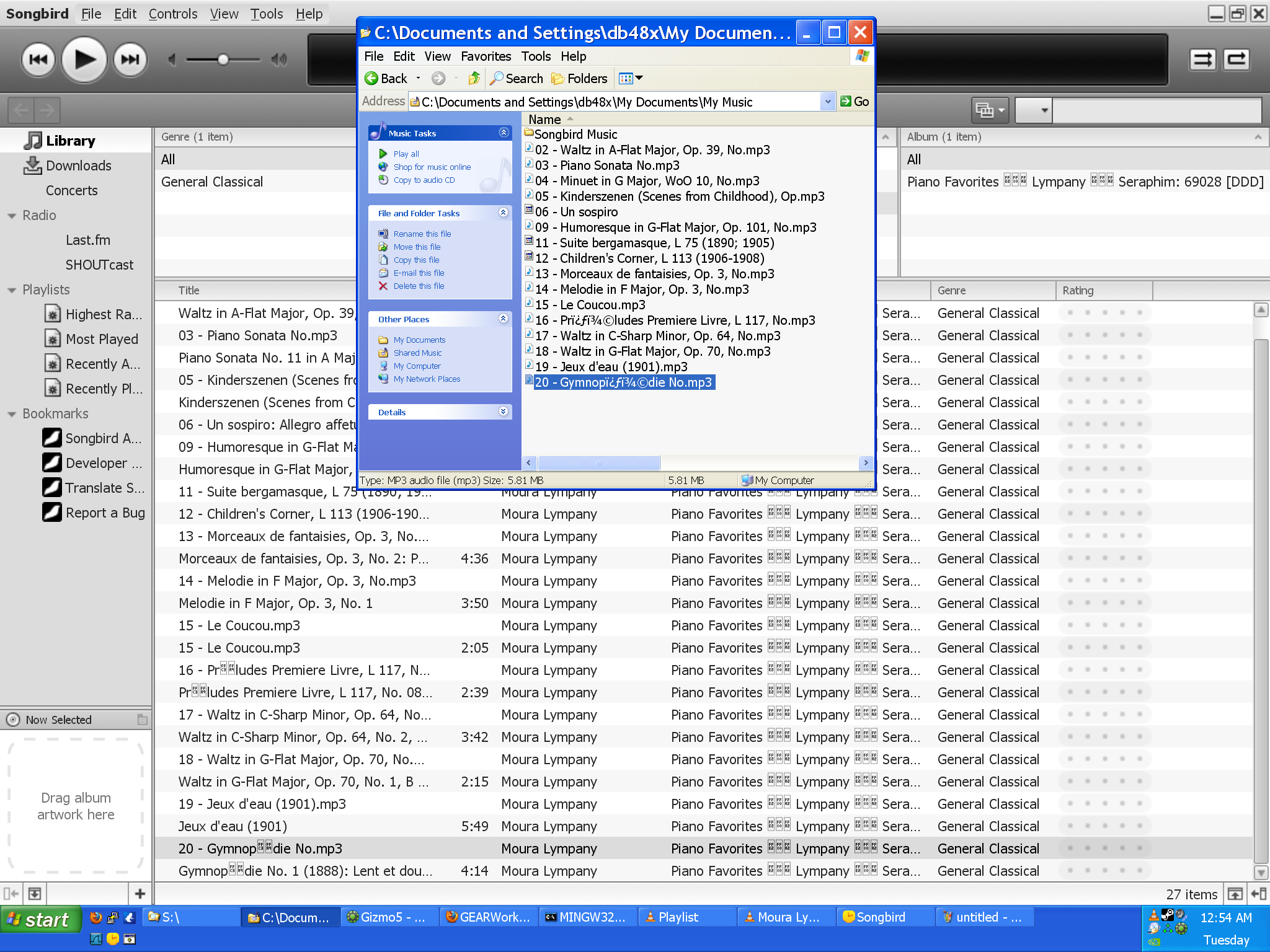Select Last.fm radio in Songbird
Viewport: 1270px width, 952px height.
[88, 240]
